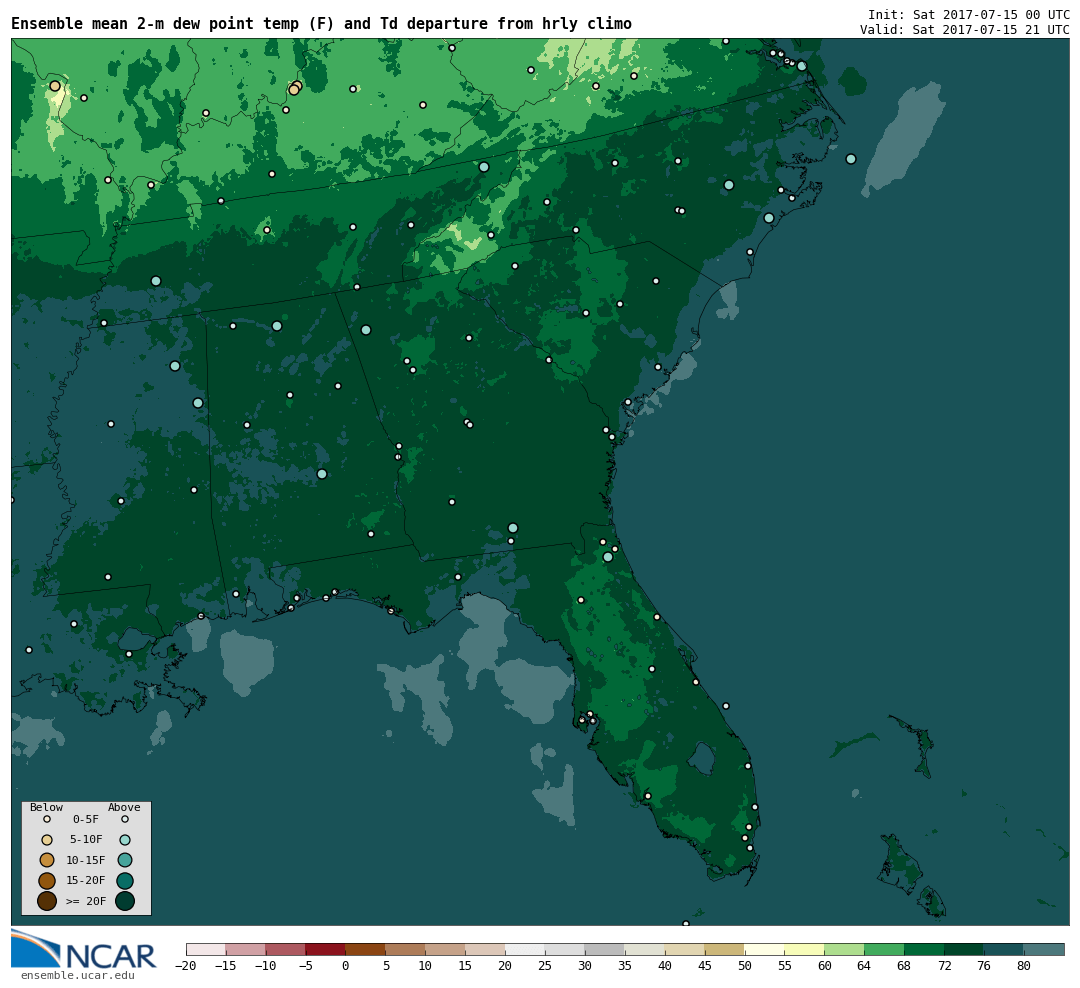This screenshot has height=988, width=1080.
Task: Click the '10-15F' legend label
Action: coord(86,860)
